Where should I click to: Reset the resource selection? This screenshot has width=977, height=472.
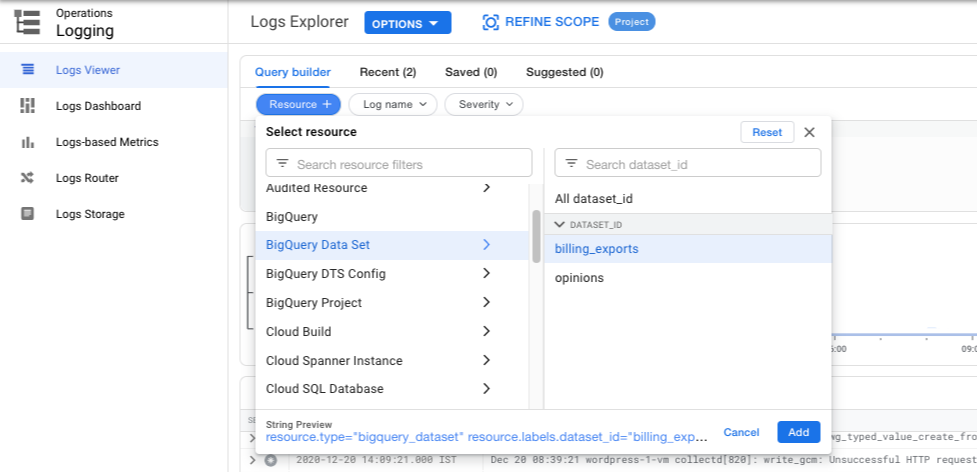pyautogui.click(x=767, y=132)
